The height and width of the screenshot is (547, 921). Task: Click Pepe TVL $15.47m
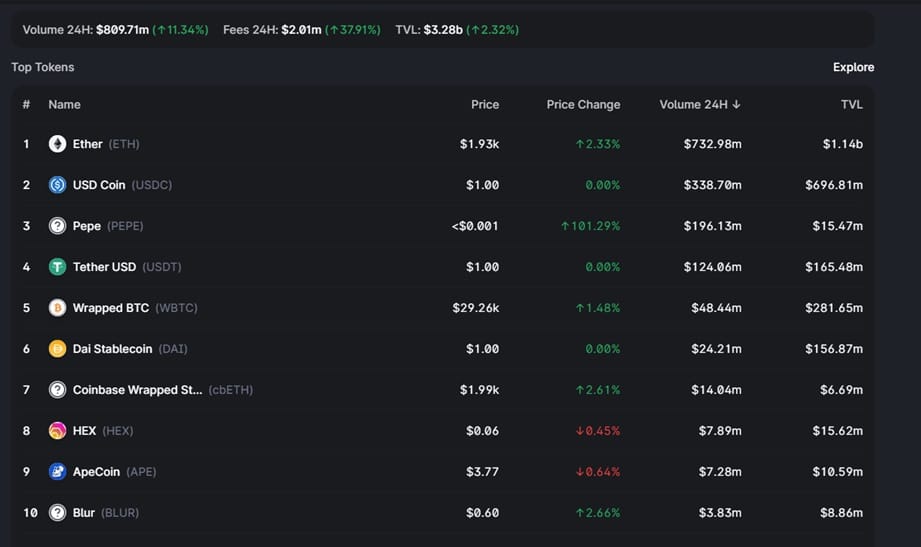pyautogui.click(x=838, y=226)
